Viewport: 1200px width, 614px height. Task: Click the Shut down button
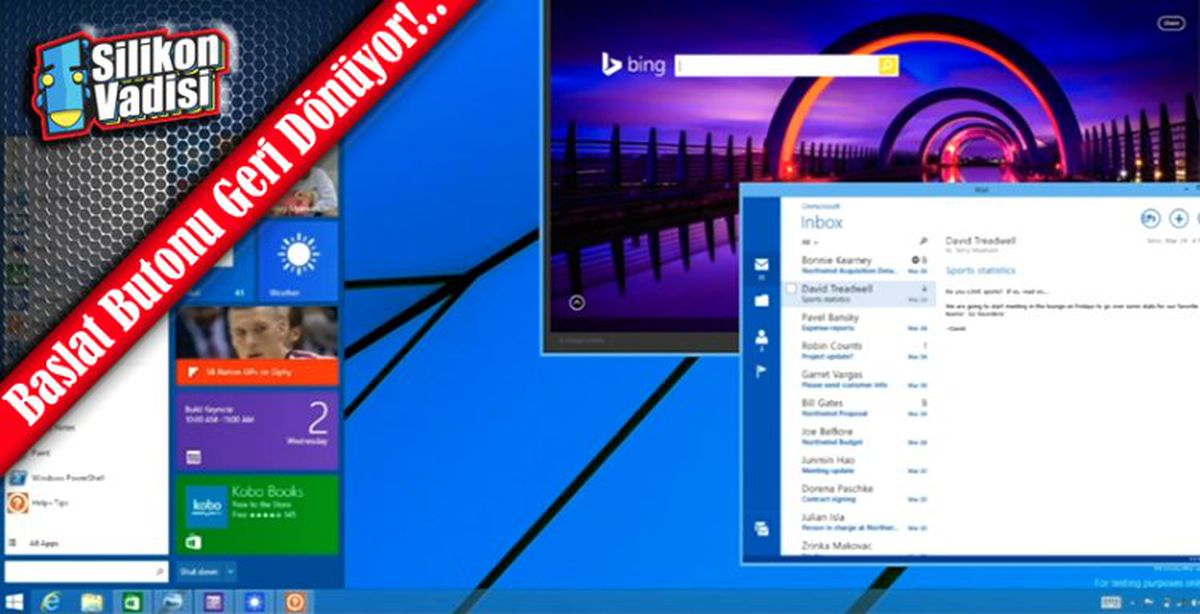click(x=199, y=571)
